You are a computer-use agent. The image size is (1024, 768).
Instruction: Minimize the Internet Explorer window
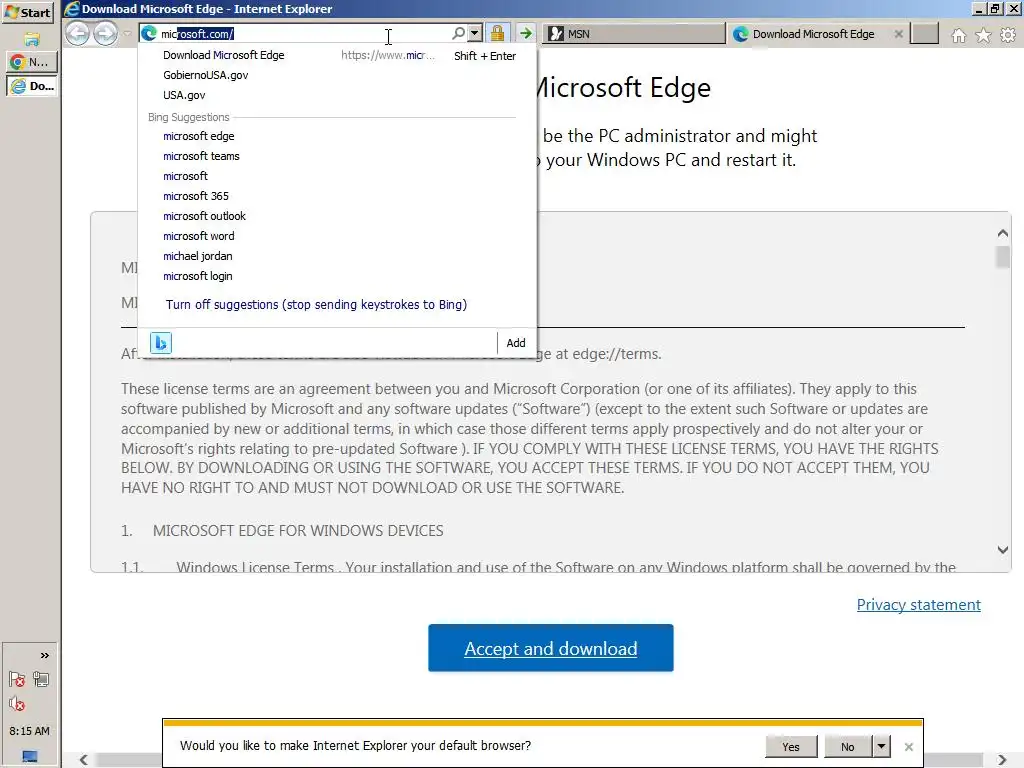tap(979, 9)
